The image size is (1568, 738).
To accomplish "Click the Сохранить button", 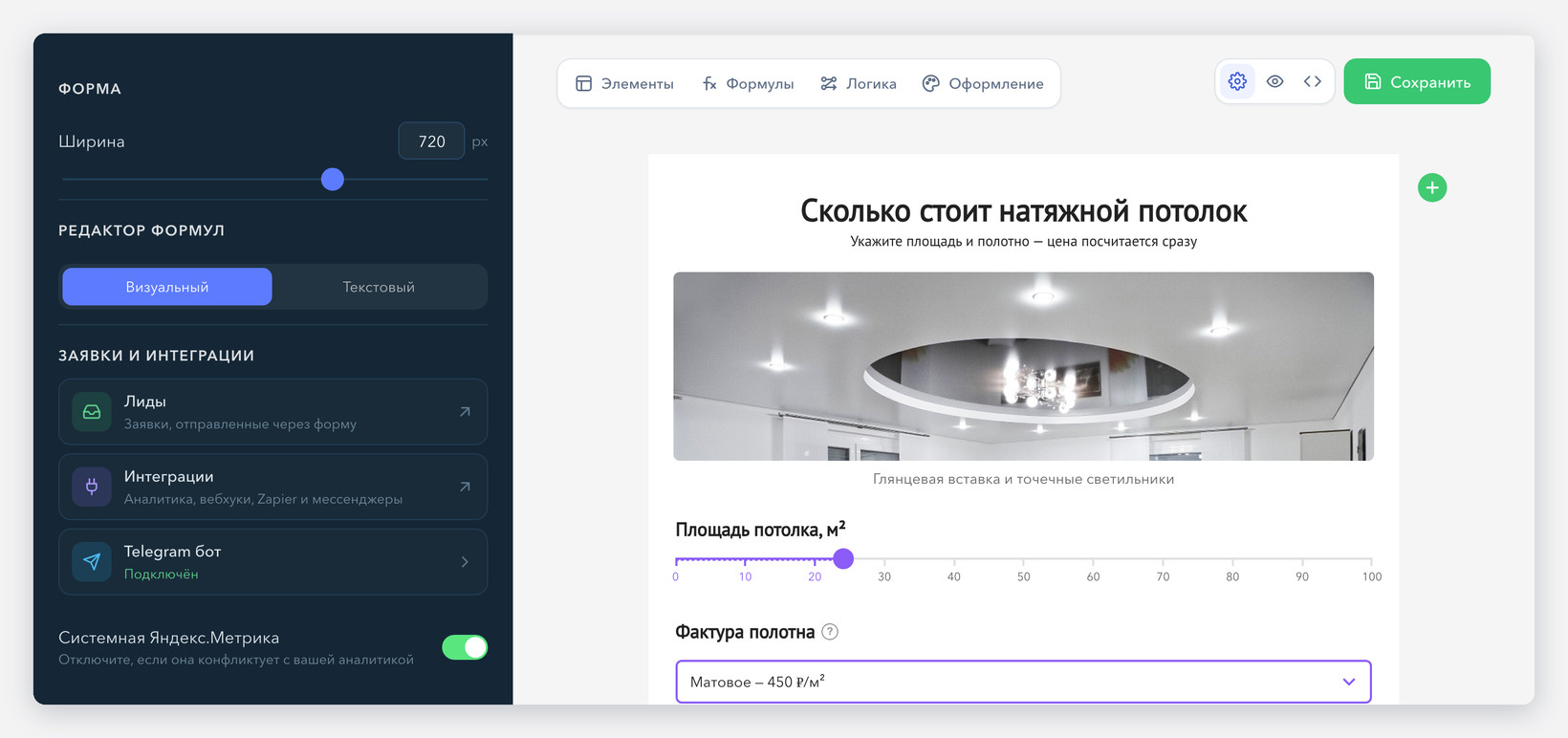I will coord(1417,82).
